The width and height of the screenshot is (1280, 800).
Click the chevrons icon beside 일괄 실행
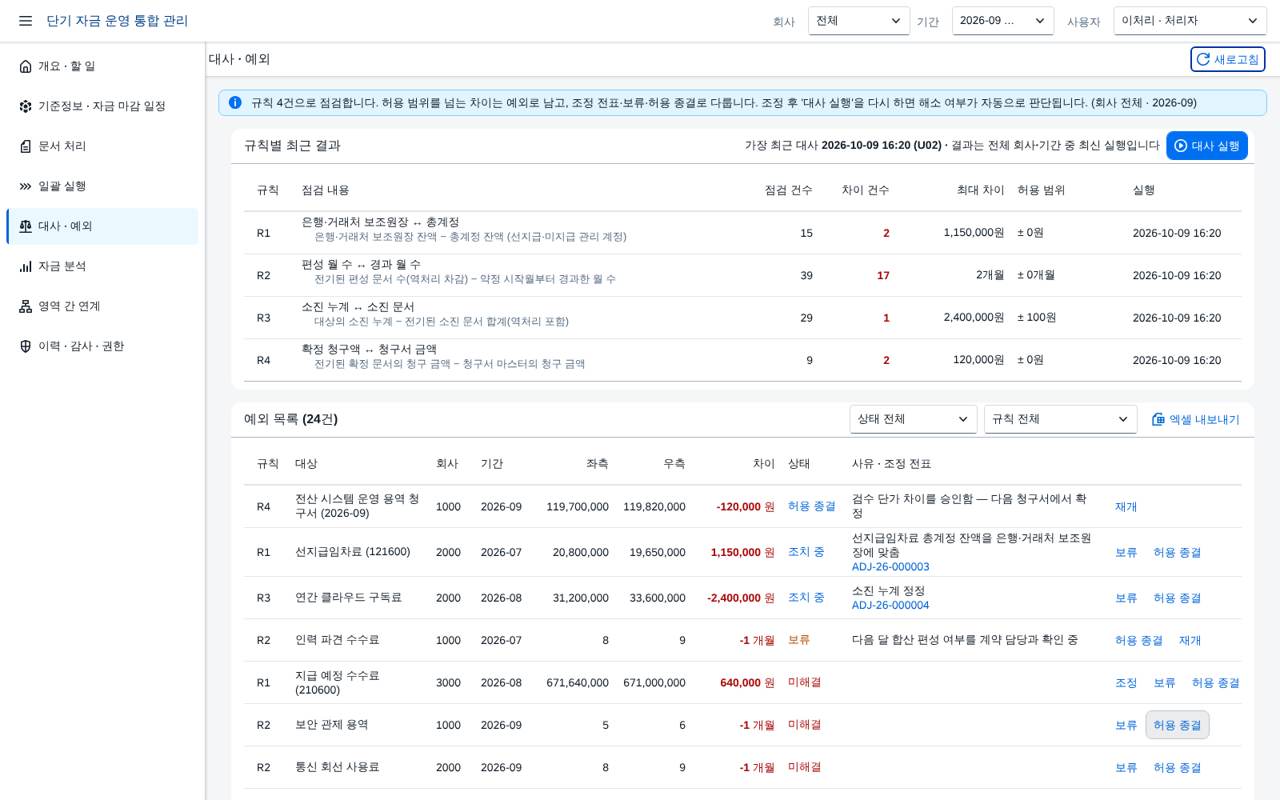pos(26,186)
